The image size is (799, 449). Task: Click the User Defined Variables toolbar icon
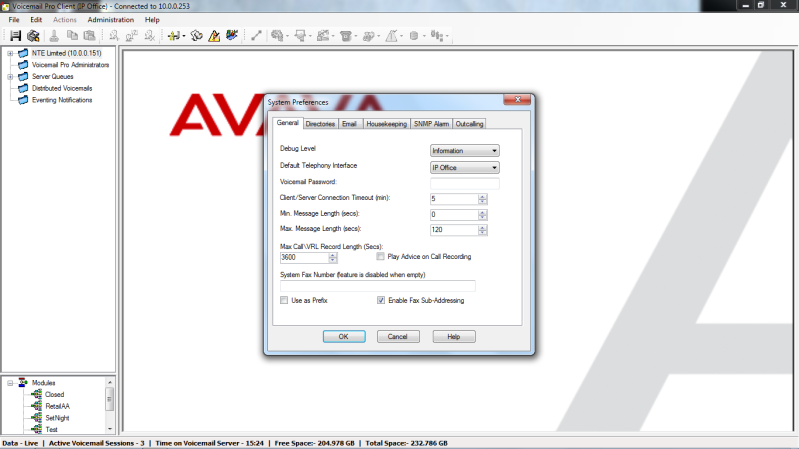pyautogui.click(x=174, y=36)
